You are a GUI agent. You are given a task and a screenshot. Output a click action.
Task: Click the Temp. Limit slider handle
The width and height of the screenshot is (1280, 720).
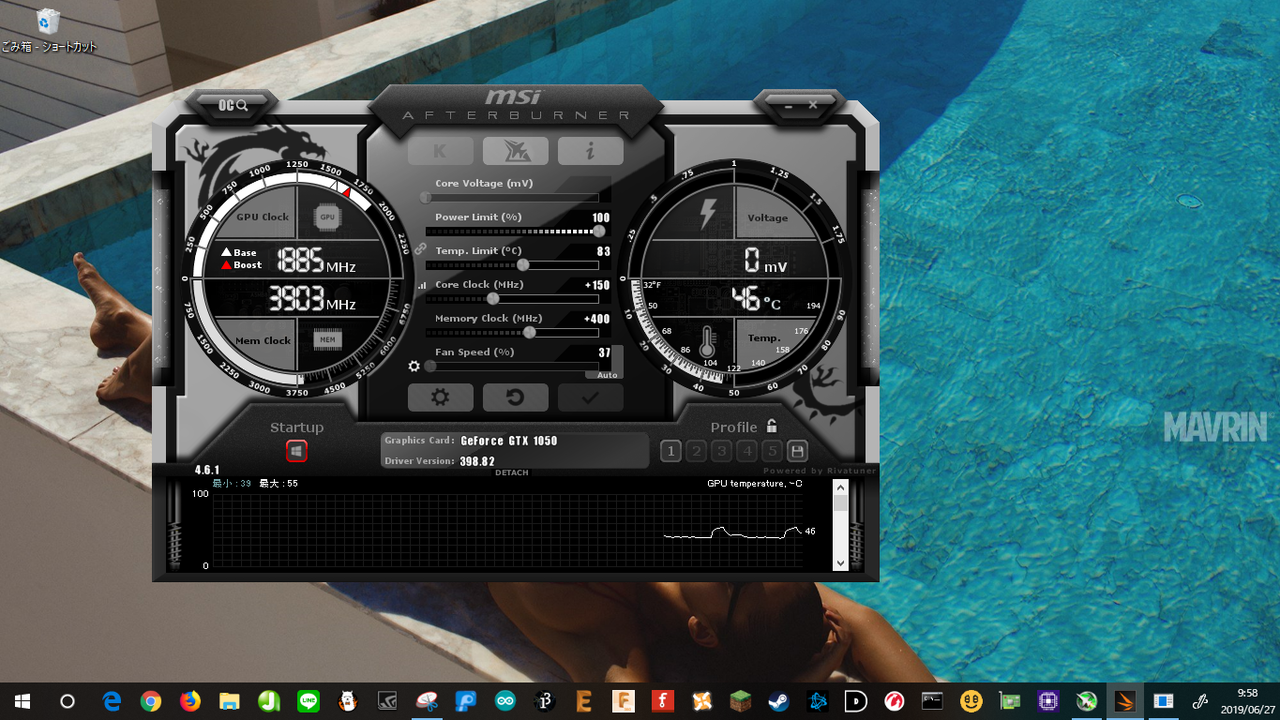(523, 265)
